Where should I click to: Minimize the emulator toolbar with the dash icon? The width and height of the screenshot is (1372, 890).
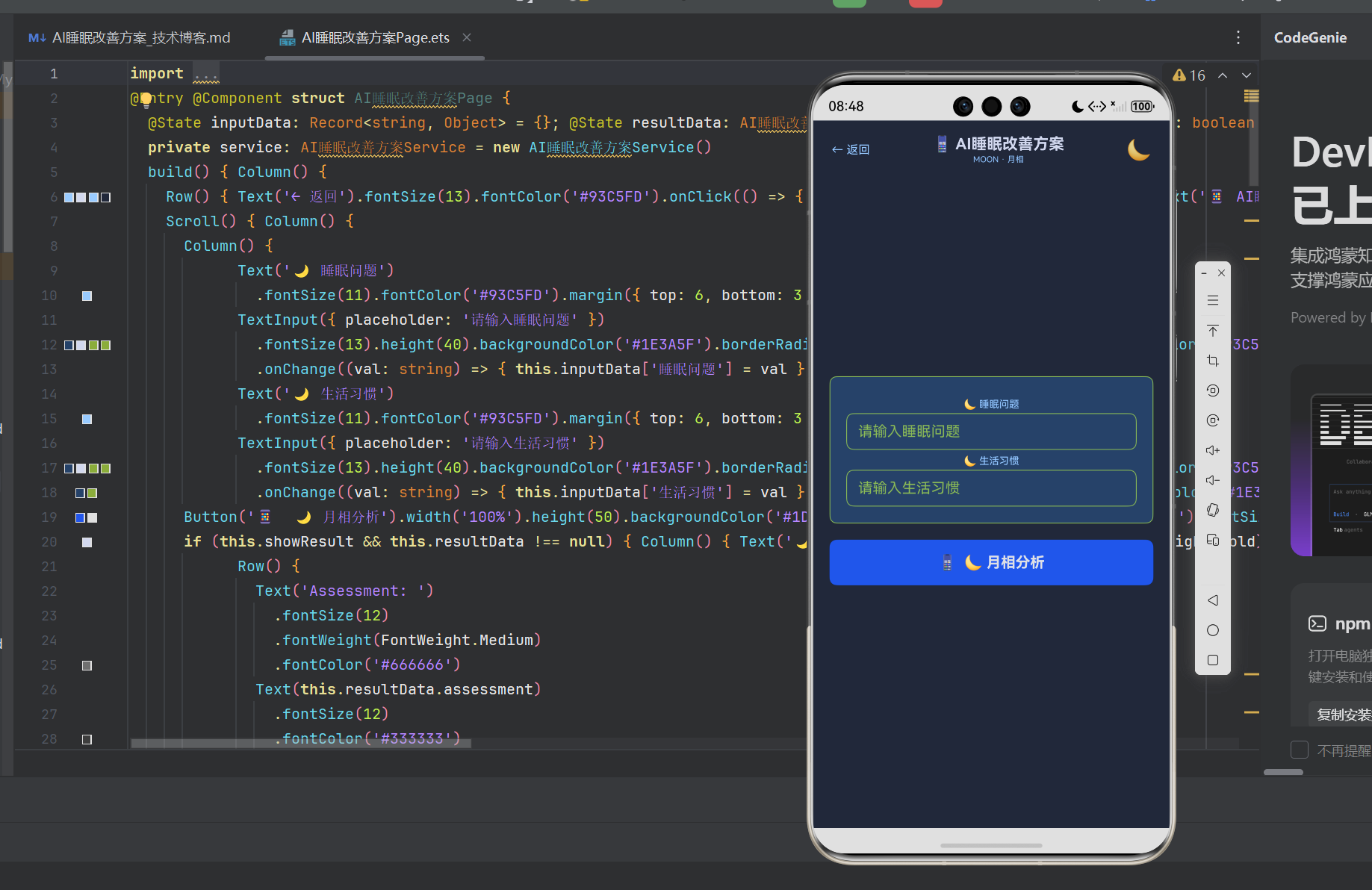click(1204, 273)
